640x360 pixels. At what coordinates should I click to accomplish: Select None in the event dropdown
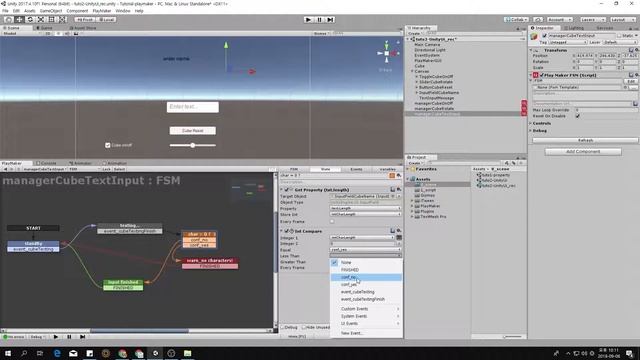(x=366, y=262)
